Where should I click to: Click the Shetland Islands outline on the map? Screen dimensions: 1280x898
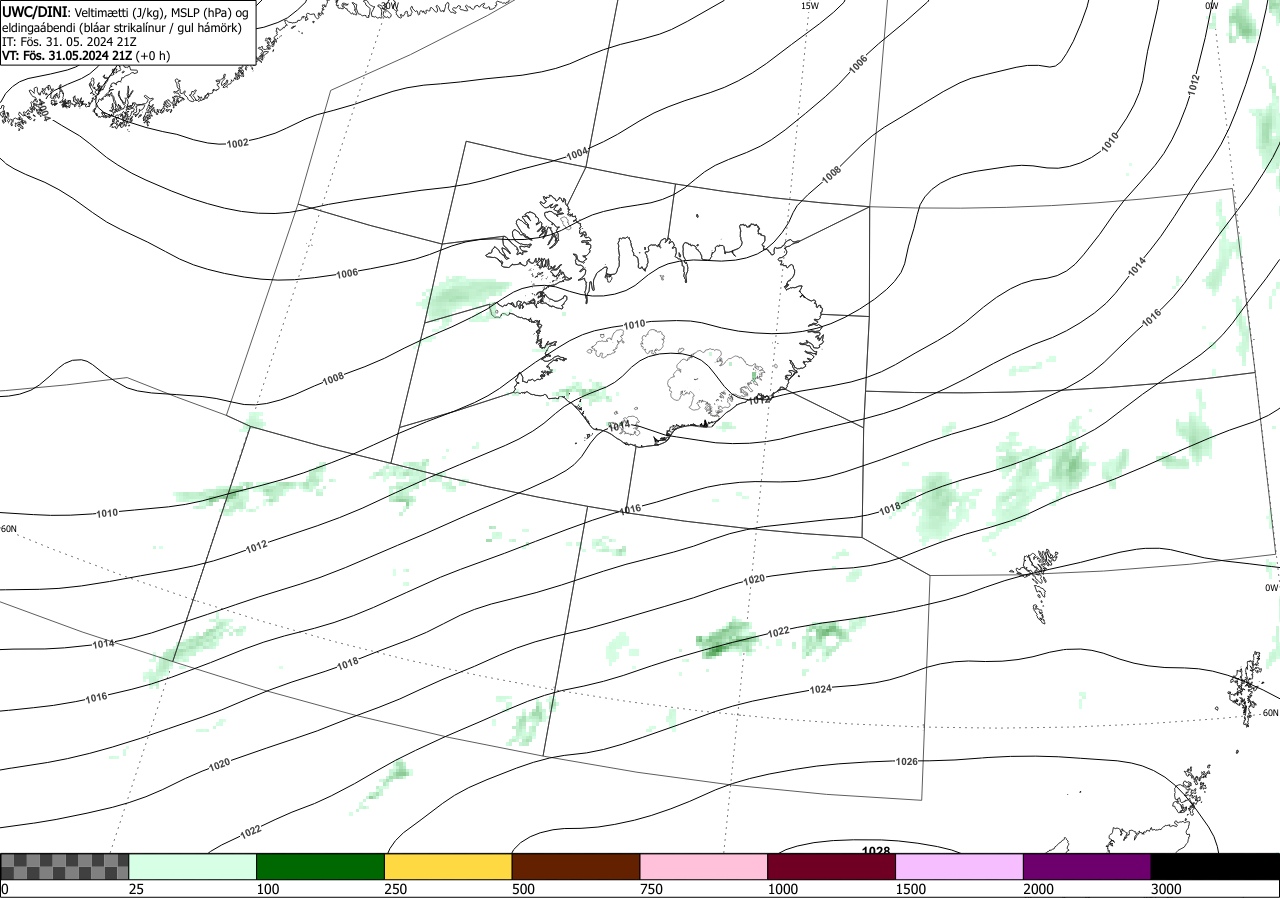[1248, 688]
